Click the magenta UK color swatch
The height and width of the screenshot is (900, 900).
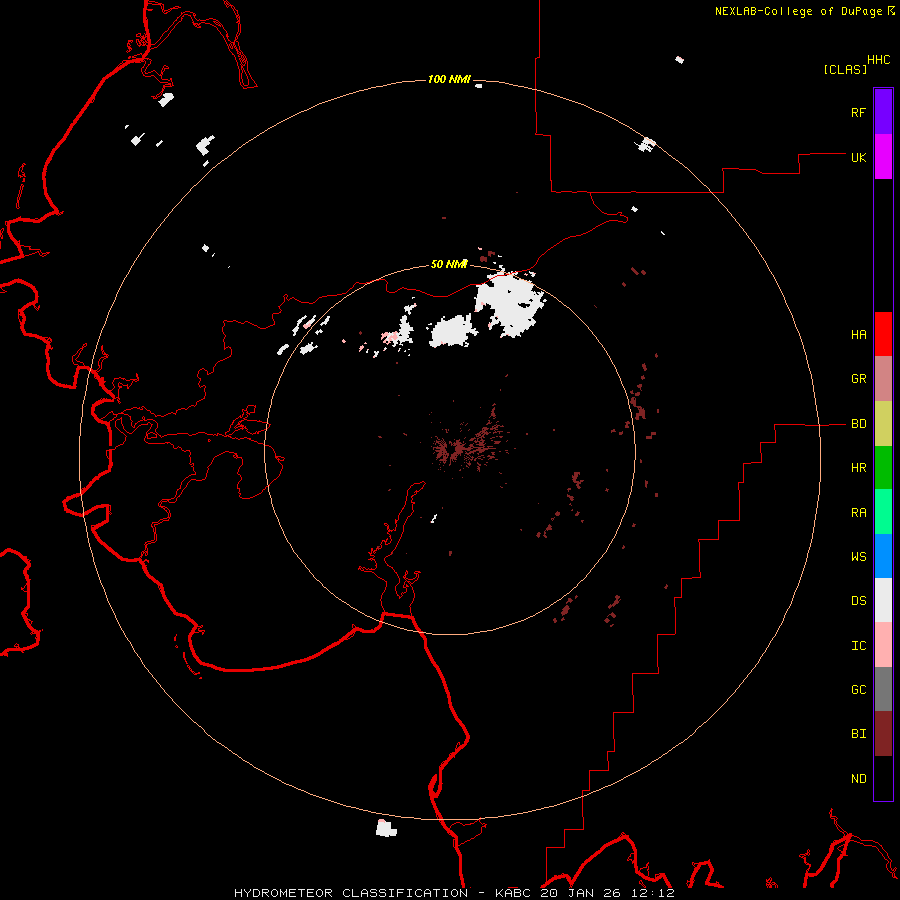(x=883, y=157)
